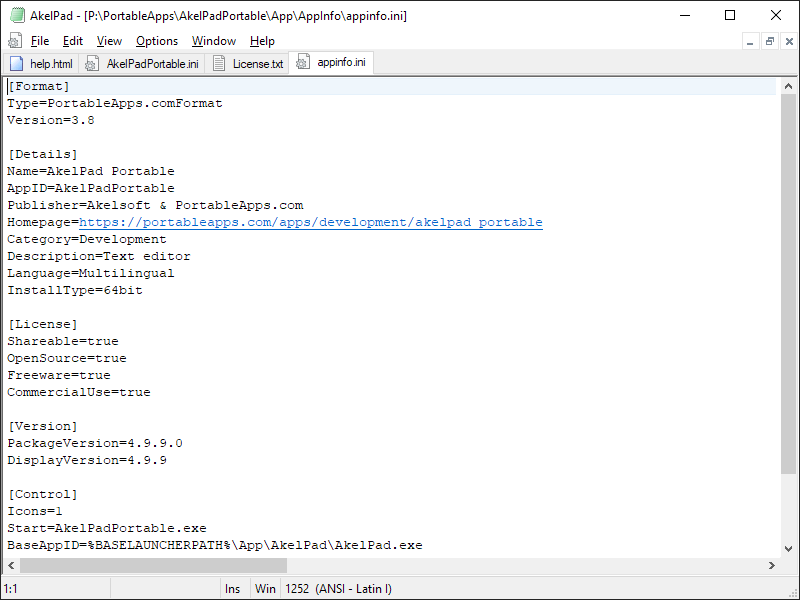
Task: Click the License.txt tab document icon
Action: click(x=219, y=63)
